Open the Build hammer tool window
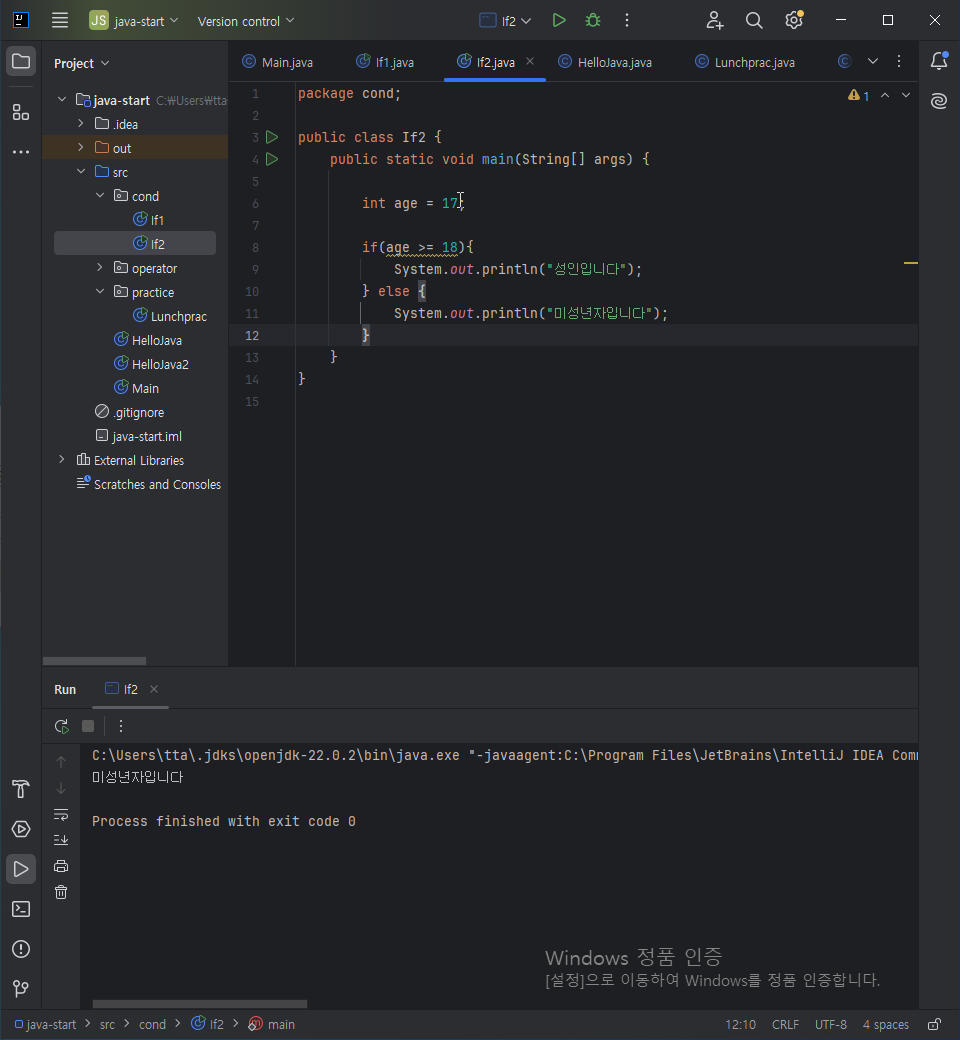Viewport: 960px width, 1040px height. [21, 789]
